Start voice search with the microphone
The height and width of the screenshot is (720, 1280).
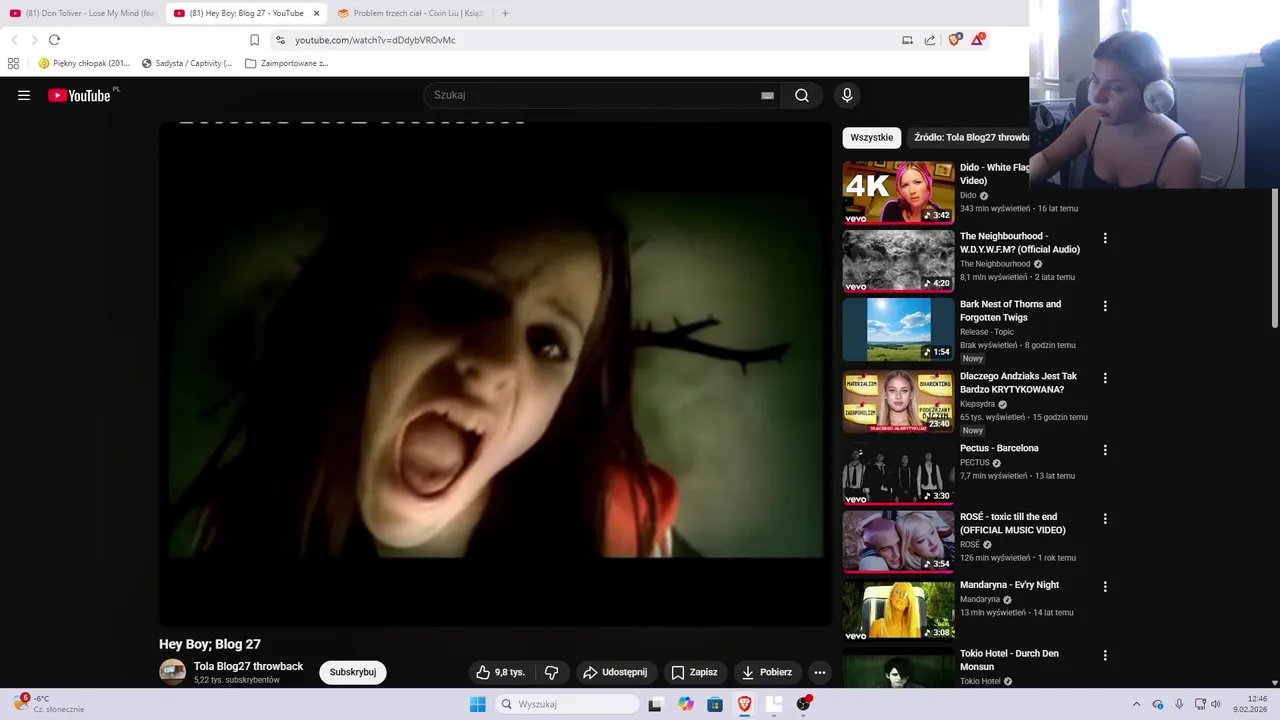click(x=847, y=95)
